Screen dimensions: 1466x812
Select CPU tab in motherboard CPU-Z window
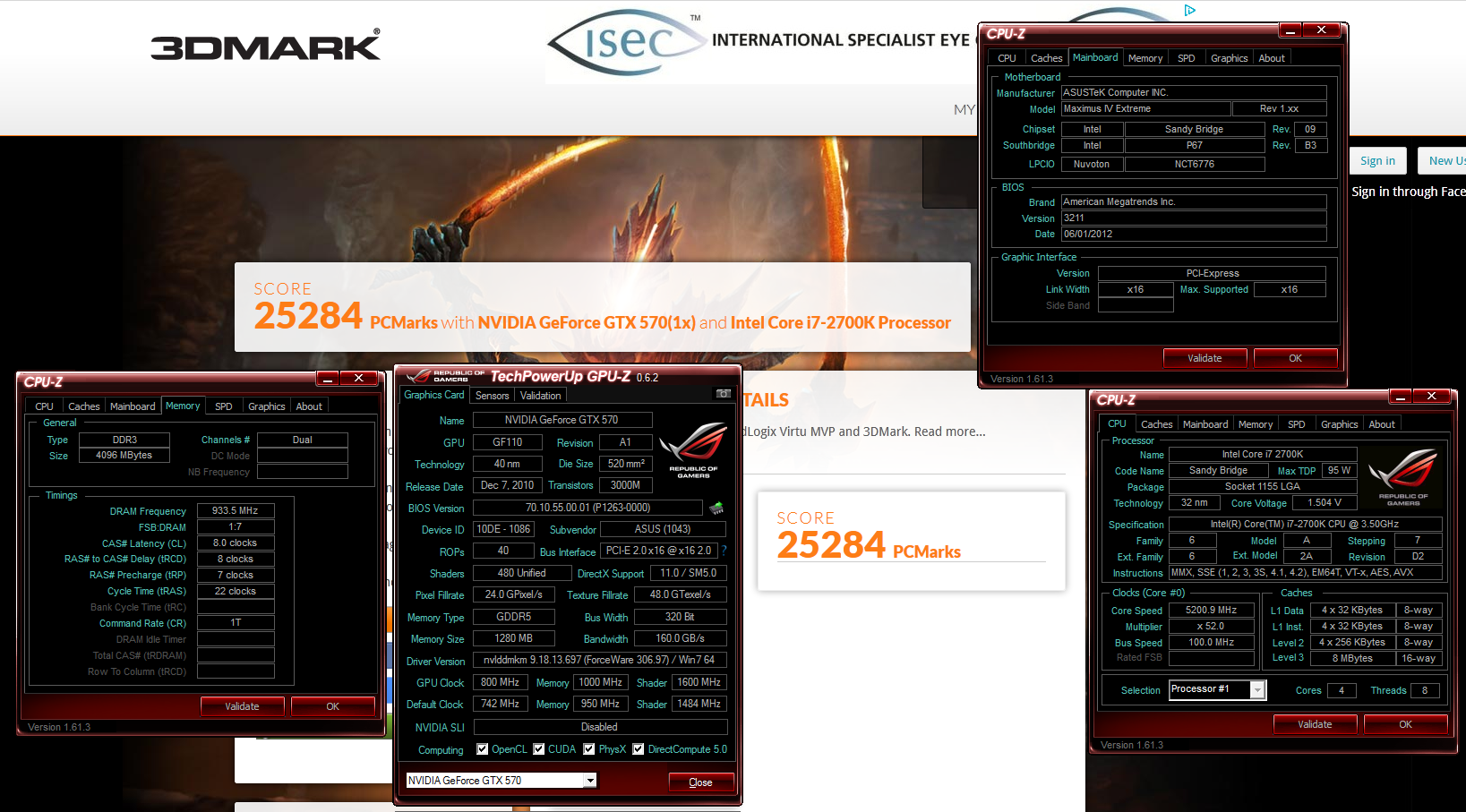click(1007, 58)
